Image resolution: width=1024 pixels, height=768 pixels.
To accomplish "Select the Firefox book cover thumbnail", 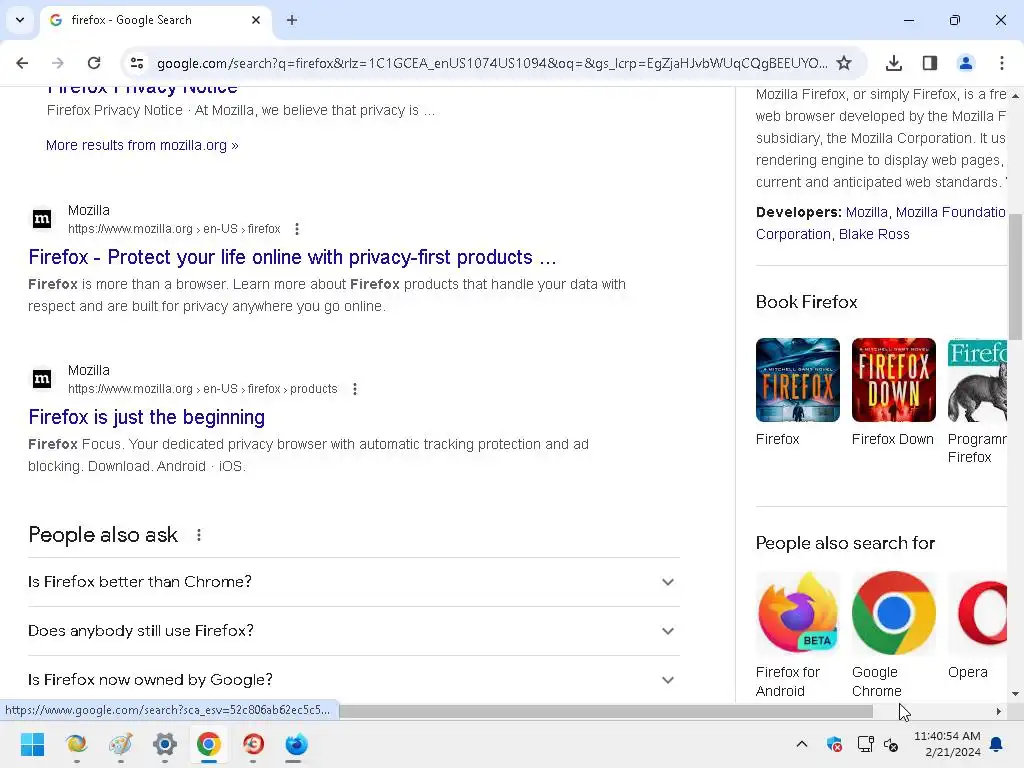I will [x=797, y=380].
